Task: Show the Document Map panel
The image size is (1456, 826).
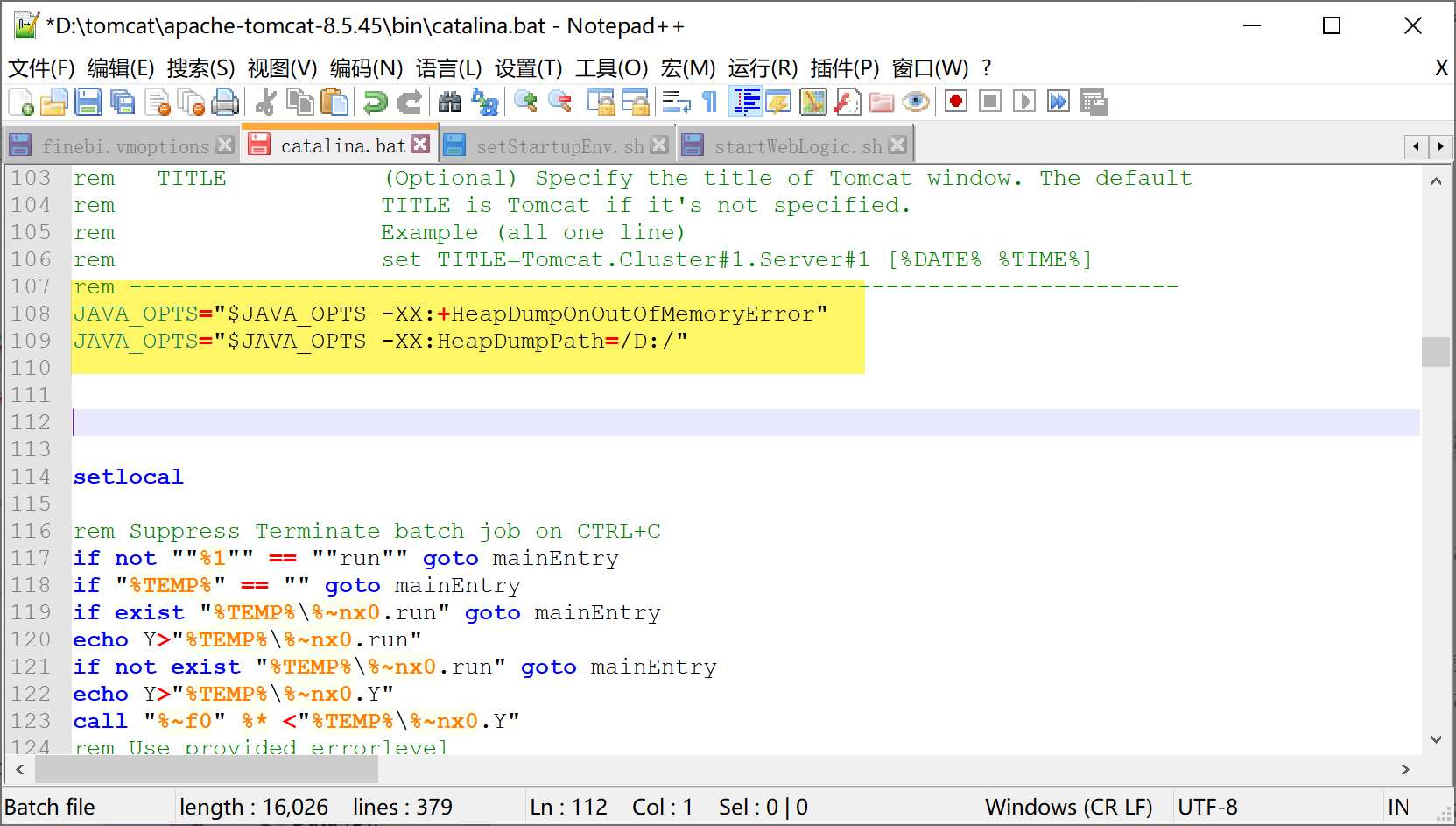Action: click(813, 102)
